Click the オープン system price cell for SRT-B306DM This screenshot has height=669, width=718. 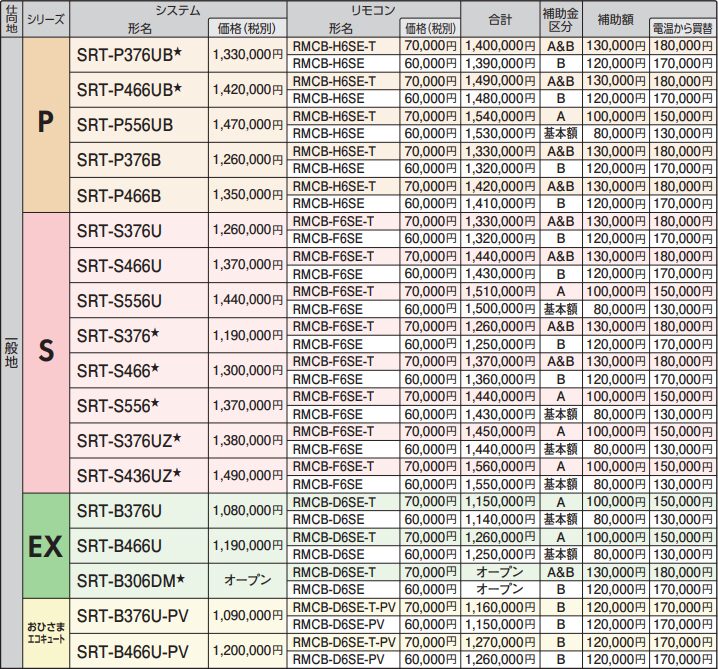click(x=248, y=580)
